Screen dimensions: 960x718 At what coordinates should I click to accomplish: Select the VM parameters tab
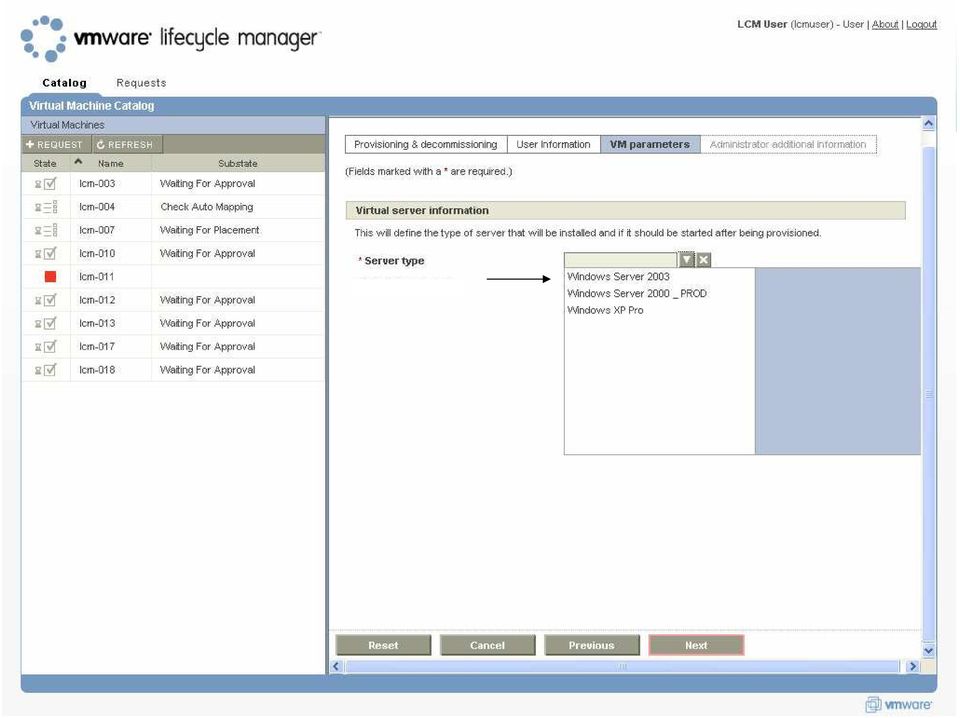pyautogui.click(x=650, y=144)
